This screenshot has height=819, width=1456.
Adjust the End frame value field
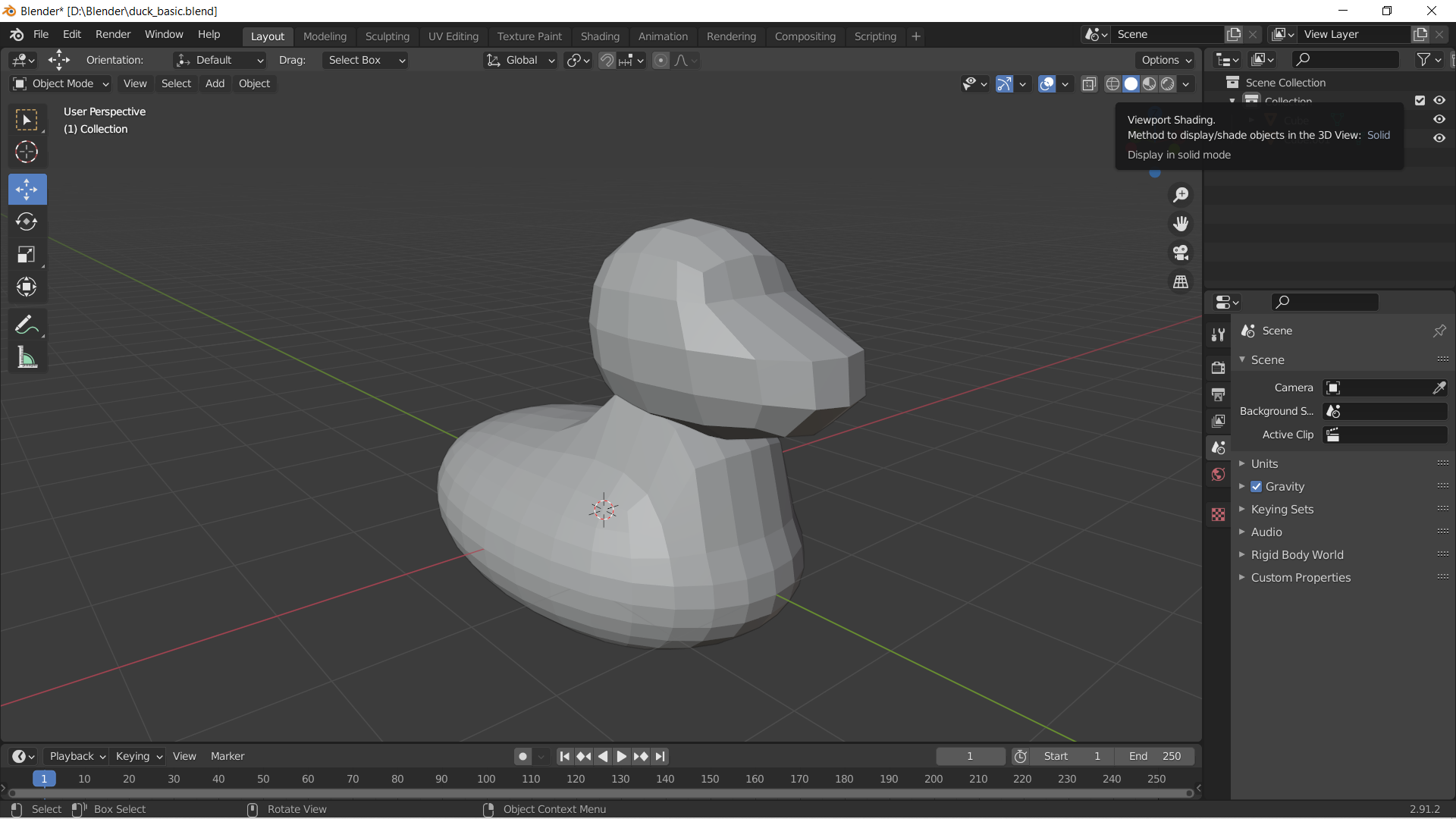(1154, 756)
